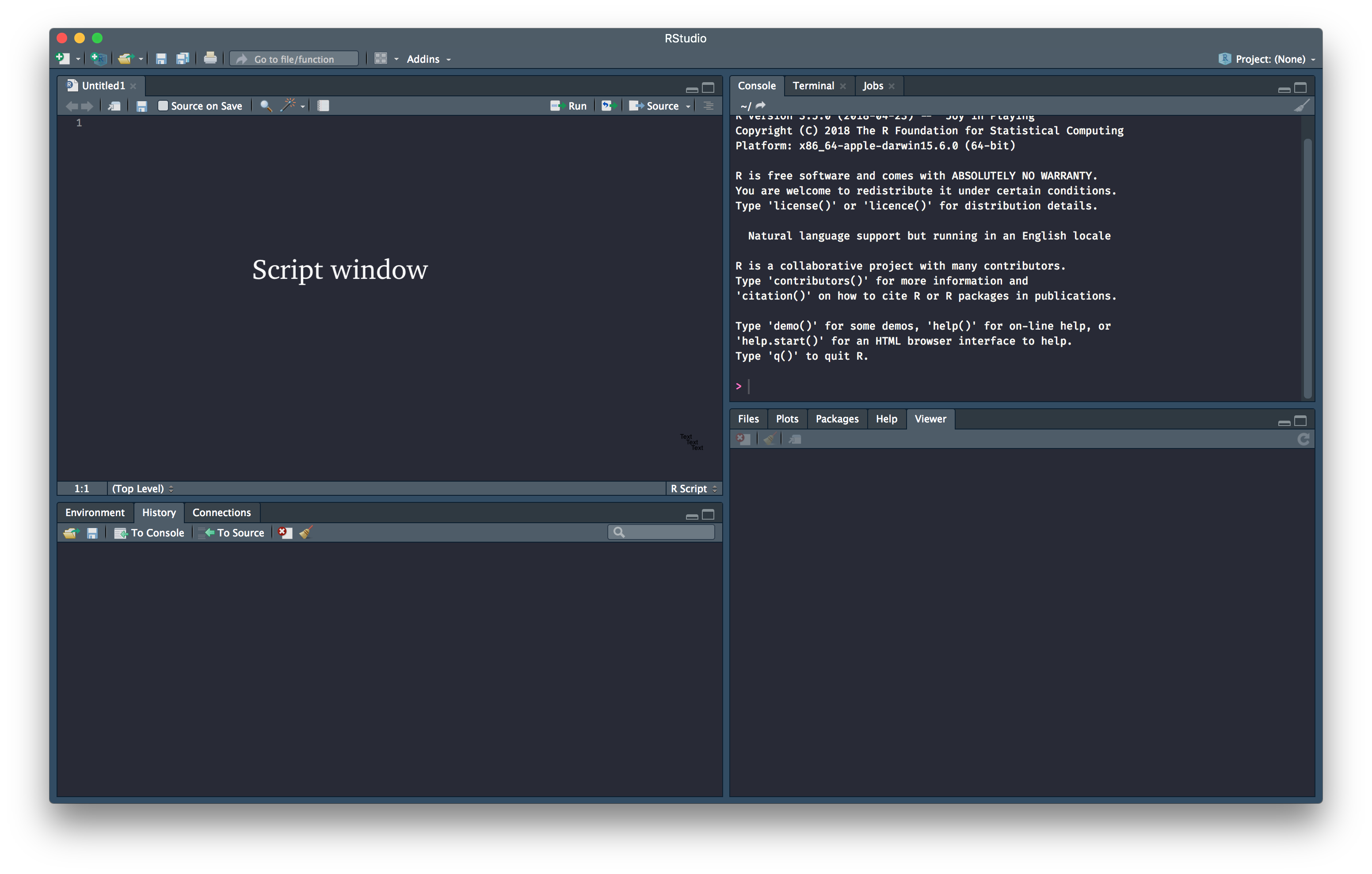1372x874 pixels.
Task: Show the document outline
Action: (x=708, y=106)
